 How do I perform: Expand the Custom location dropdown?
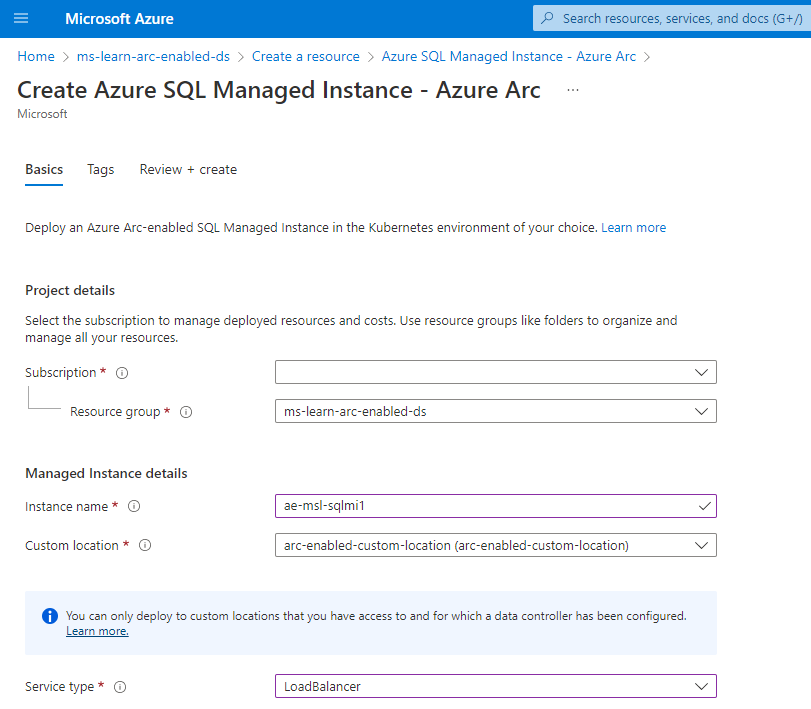pos(495,545)
